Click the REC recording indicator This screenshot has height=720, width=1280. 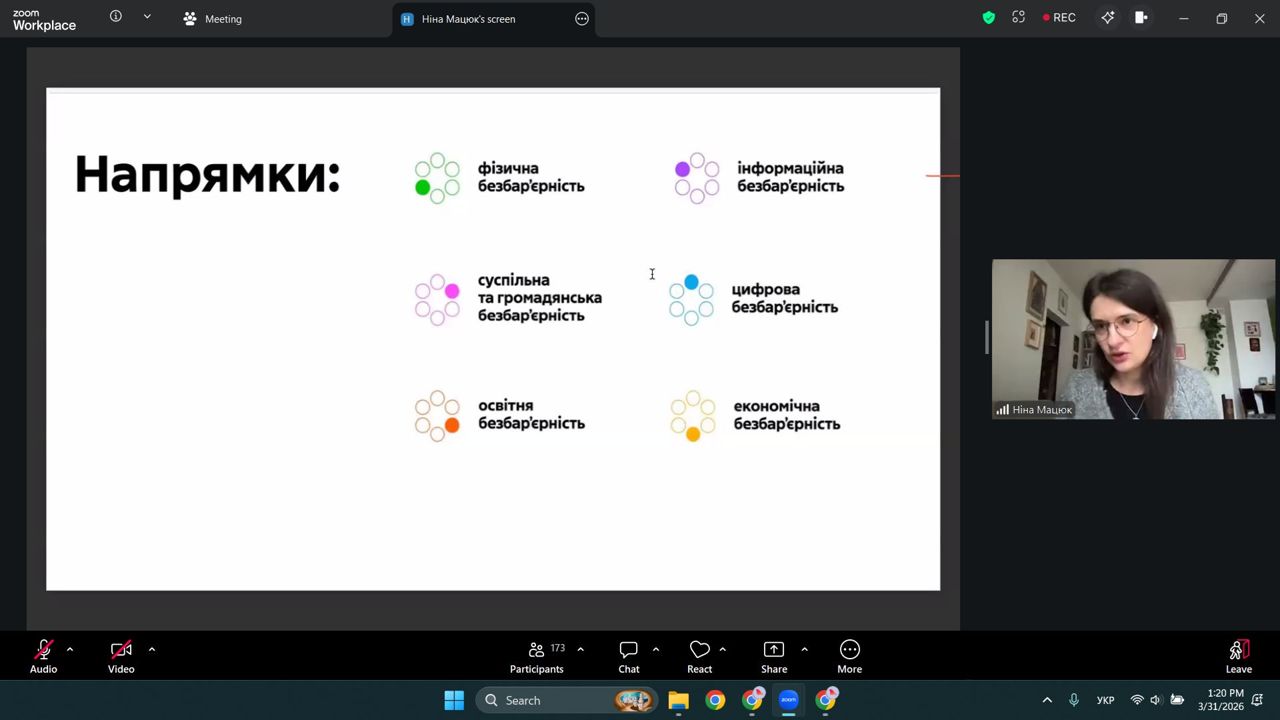1059,18
